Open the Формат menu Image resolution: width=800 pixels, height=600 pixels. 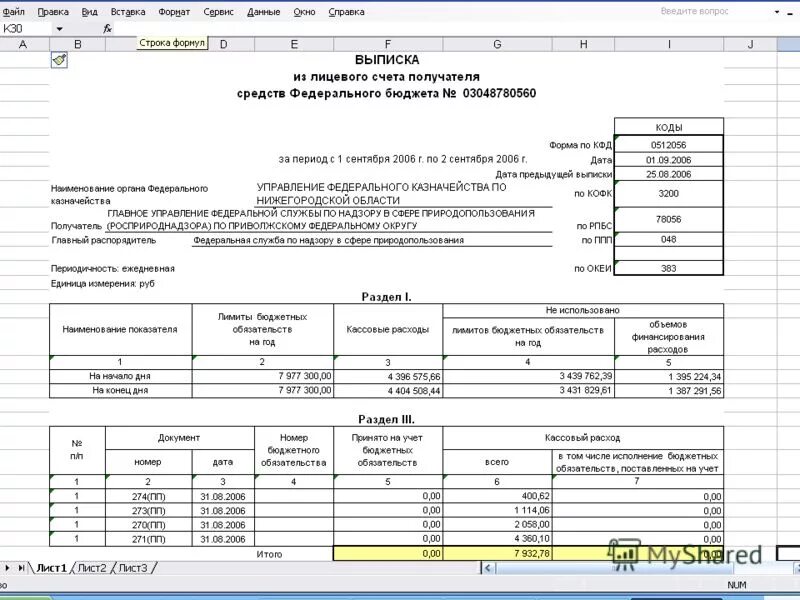(x=174, y=11)
